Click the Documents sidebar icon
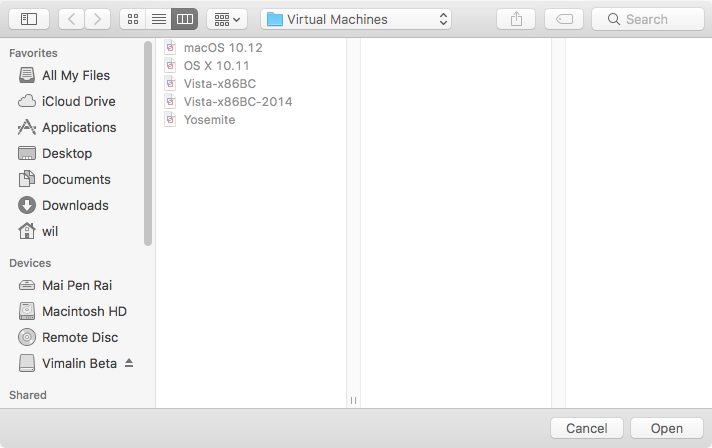 pos(27,179)
